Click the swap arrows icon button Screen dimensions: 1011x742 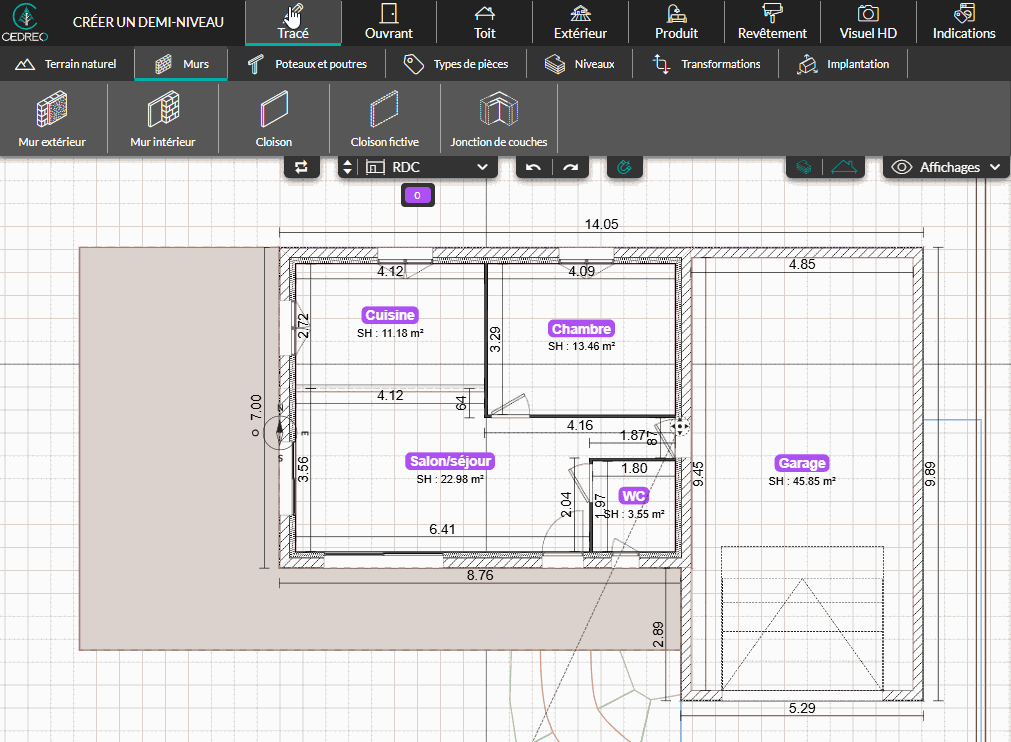(x=302, y=167)
